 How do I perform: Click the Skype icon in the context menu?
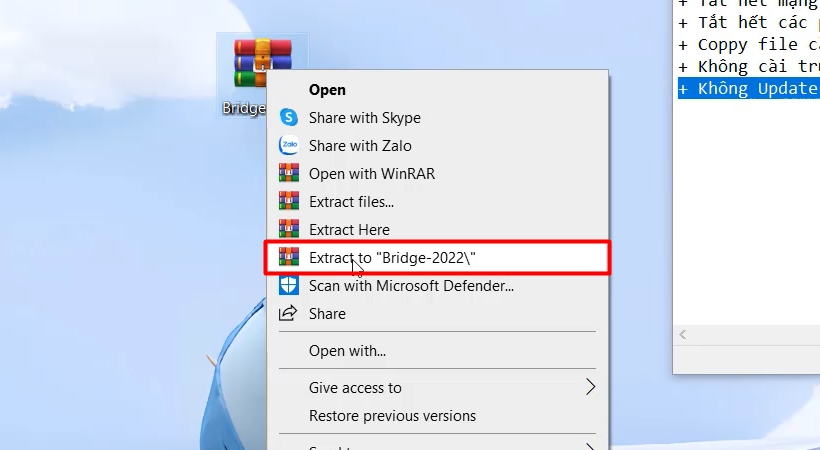[x=289, y=117]
